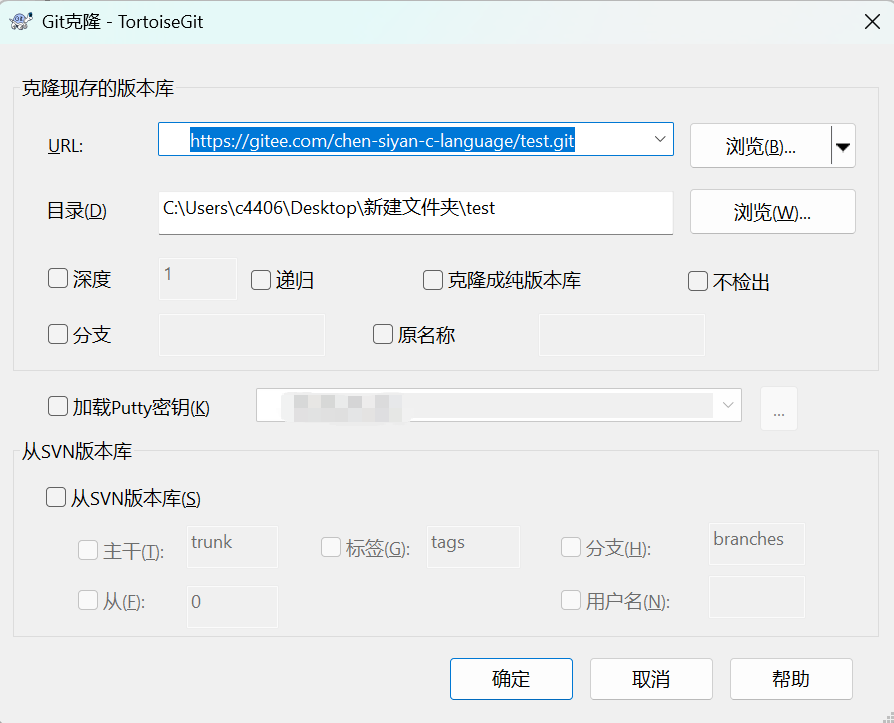Click the 帮助 button
Image resolution: width=894 pixels, height=723 pixels.
[x=791, y=679]
